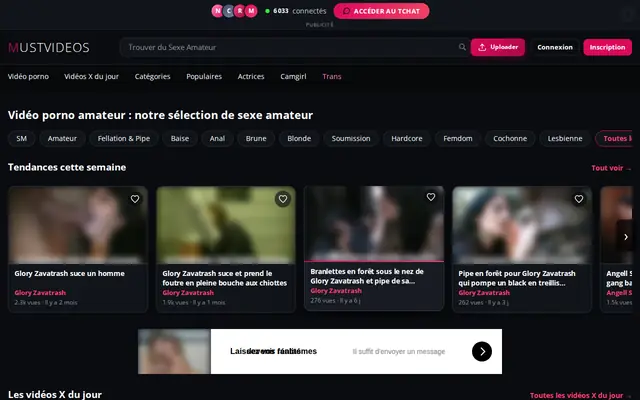Open the thumbnail of the 262 vues video
640x400 pixels.
click(x=522, y=225)
